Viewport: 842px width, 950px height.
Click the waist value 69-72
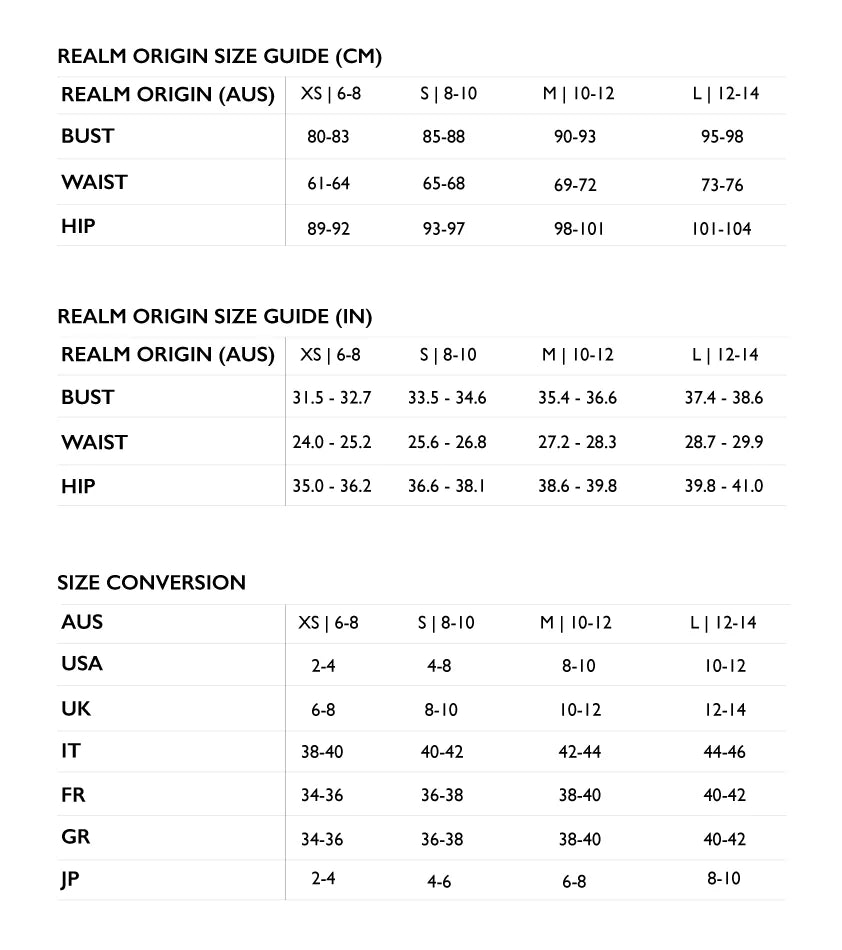click(575, 185)
